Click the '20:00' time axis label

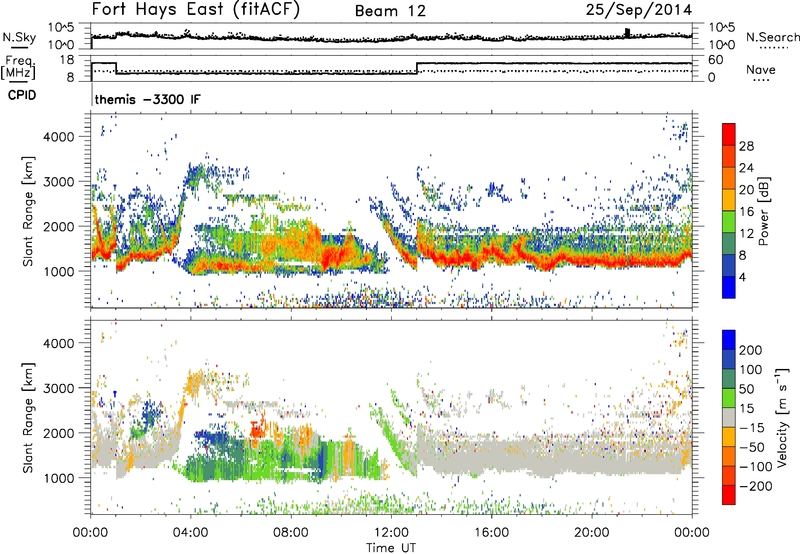pyautogui.click(x=591, y=533)
